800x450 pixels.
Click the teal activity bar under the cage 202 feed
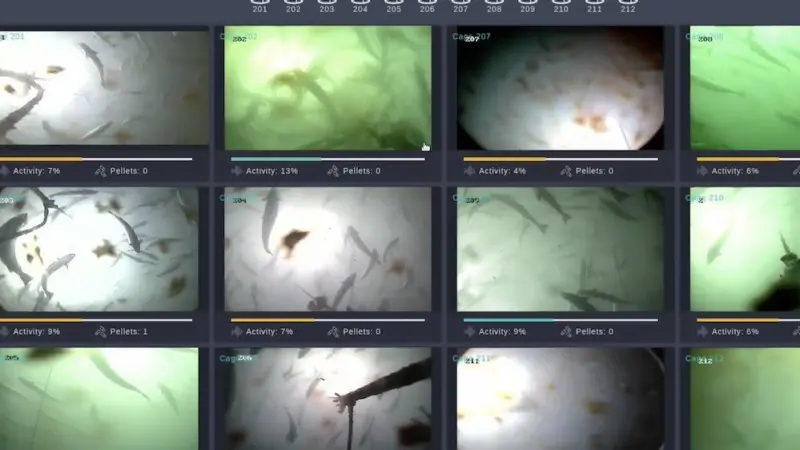point(328,159)
